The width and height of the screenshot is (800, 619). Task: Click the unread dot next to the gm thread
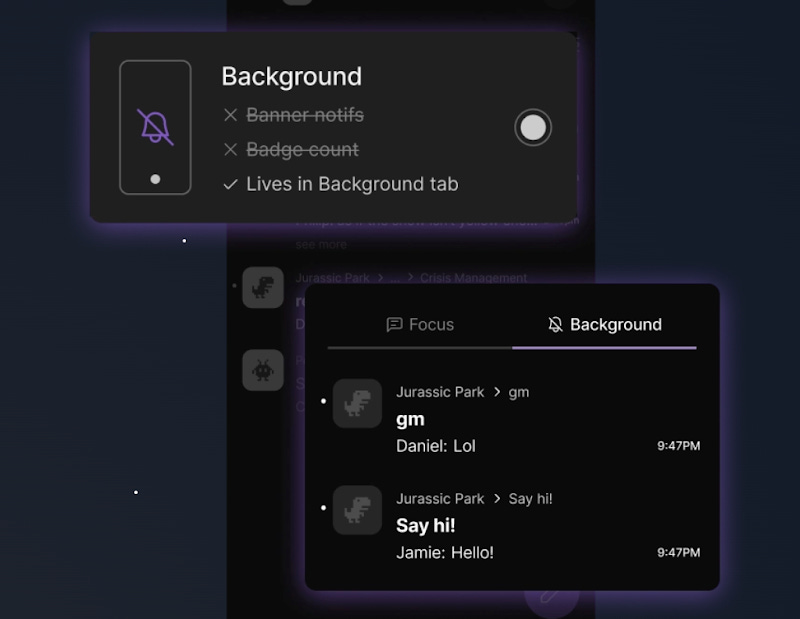[323, 403]
